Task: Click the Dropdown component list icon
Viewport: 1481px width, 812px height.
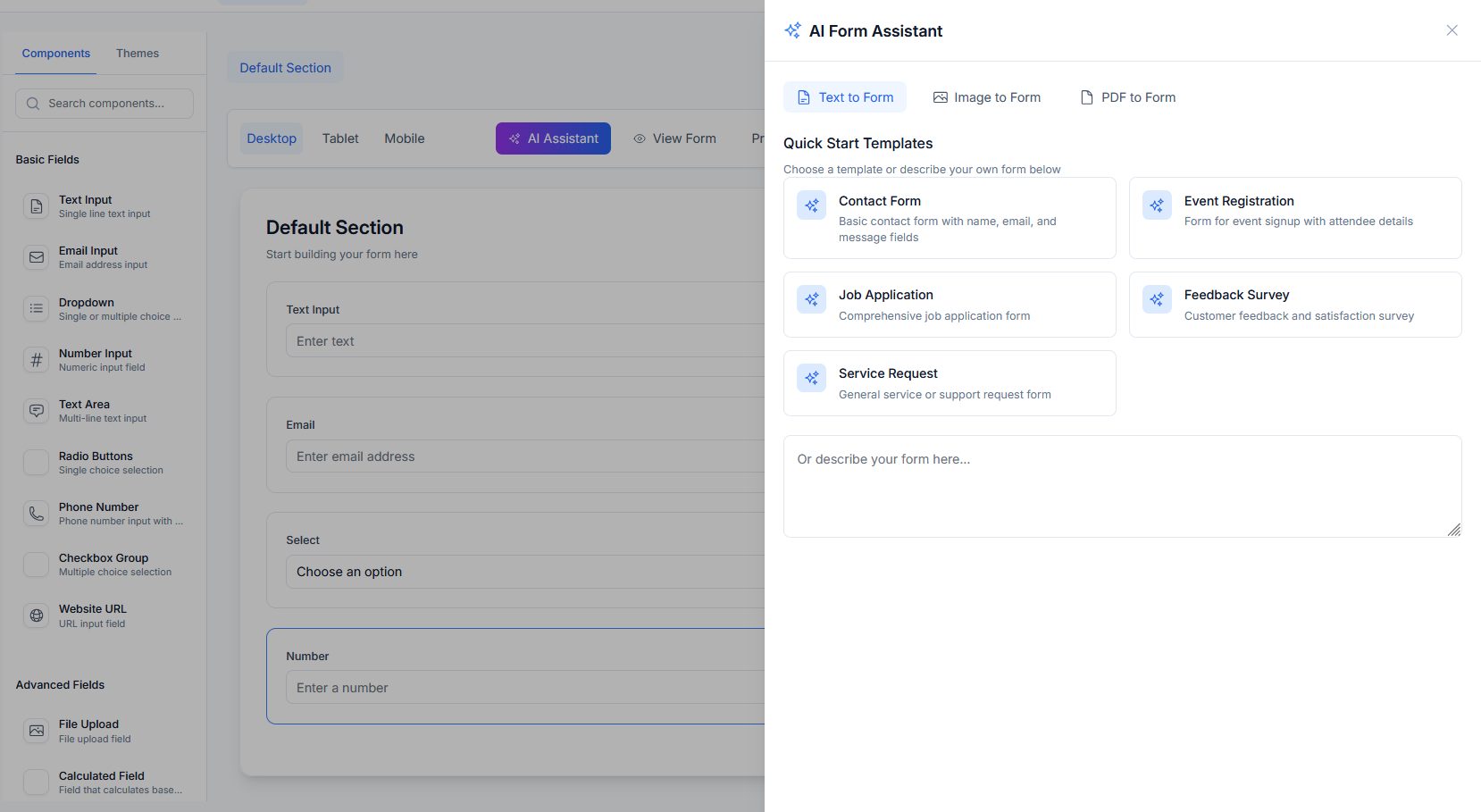Action: [x=37, y=309]
